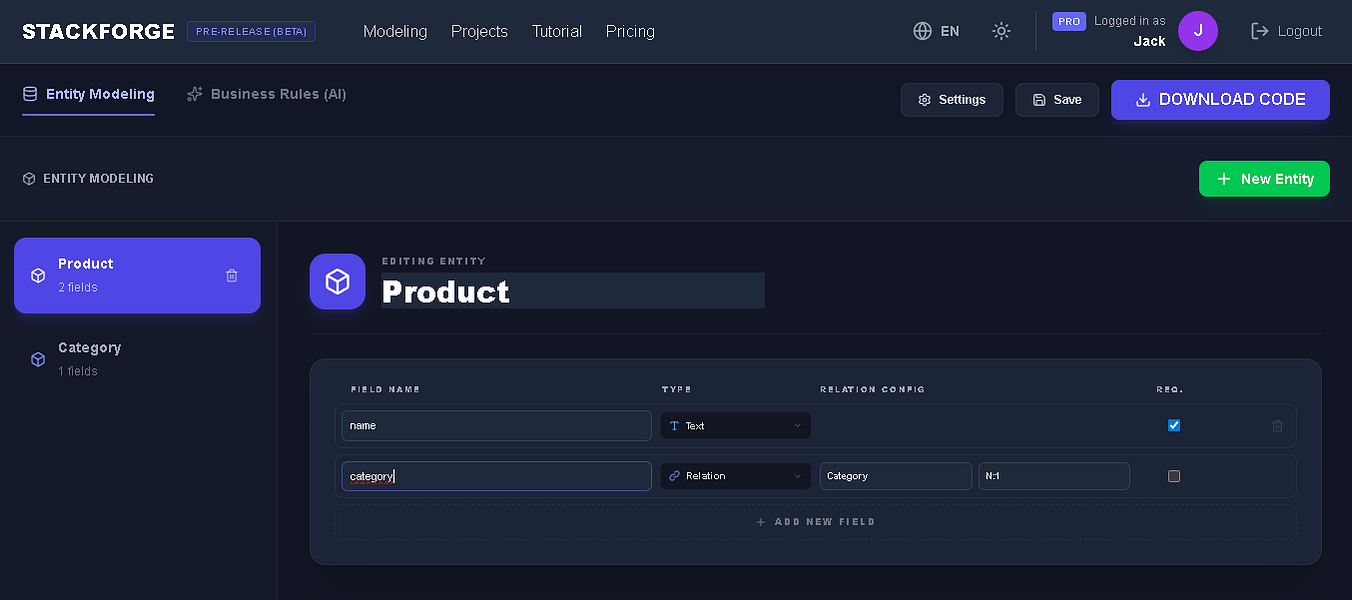Click the globe language icon

click(922, 31)
